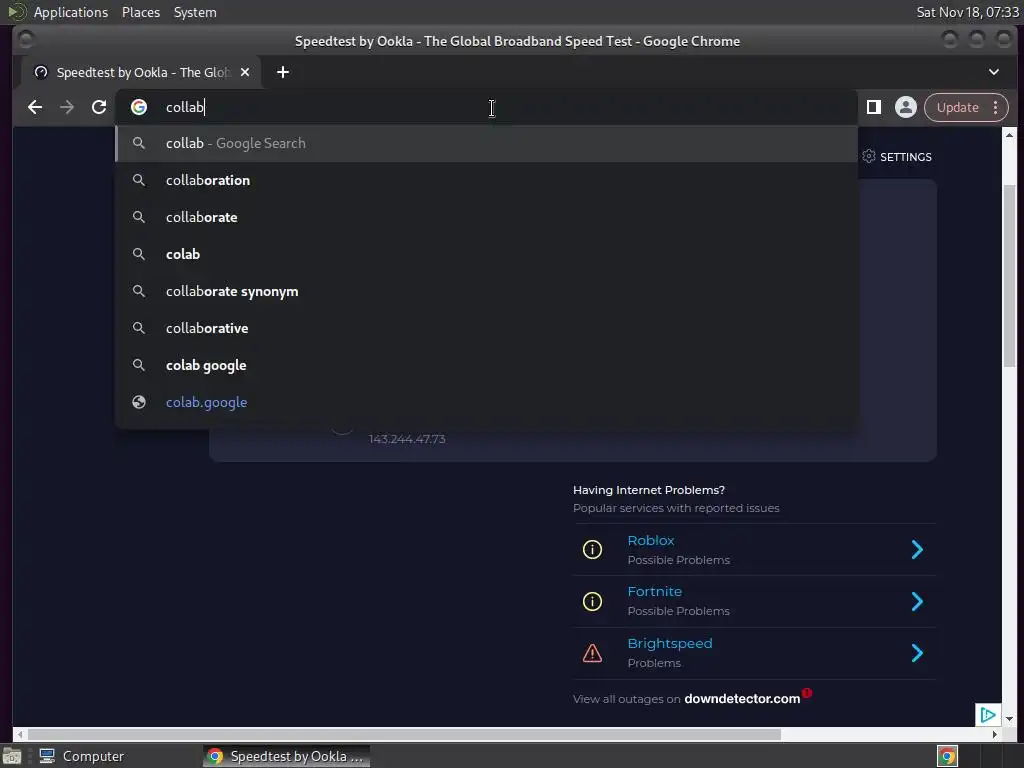Click the Chrome icon in bottom tray

(947, 756)
